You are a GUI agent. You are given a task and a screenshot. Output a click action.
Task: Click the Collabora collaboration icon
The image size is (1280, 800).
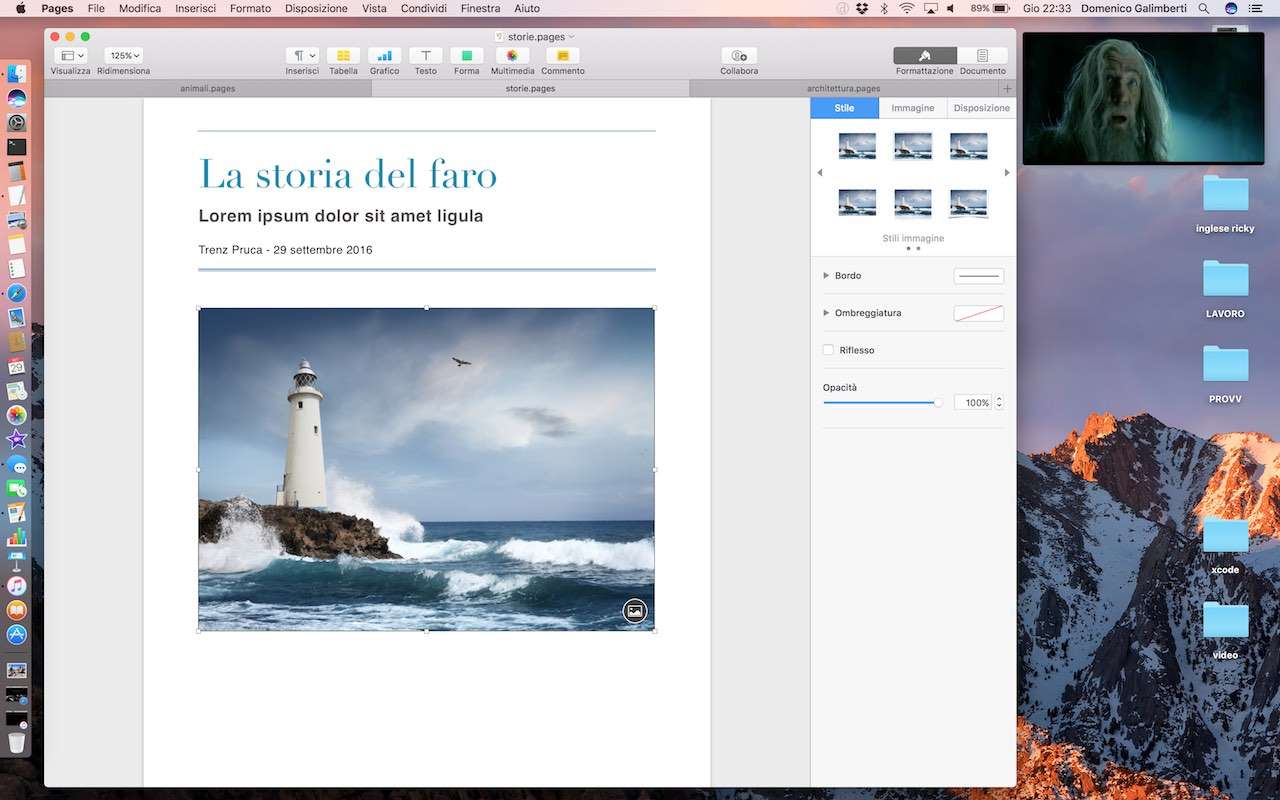(x=739, y=56)
